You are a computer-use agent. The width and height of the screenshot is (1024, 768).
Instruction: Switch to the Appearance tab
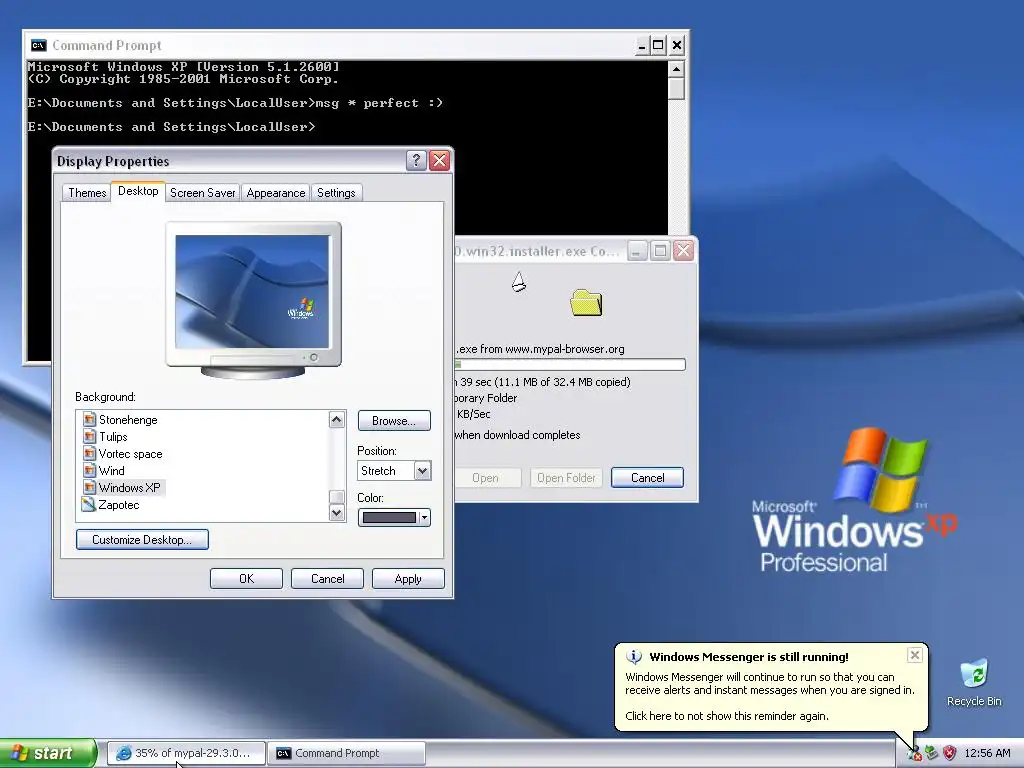point(276,193)
